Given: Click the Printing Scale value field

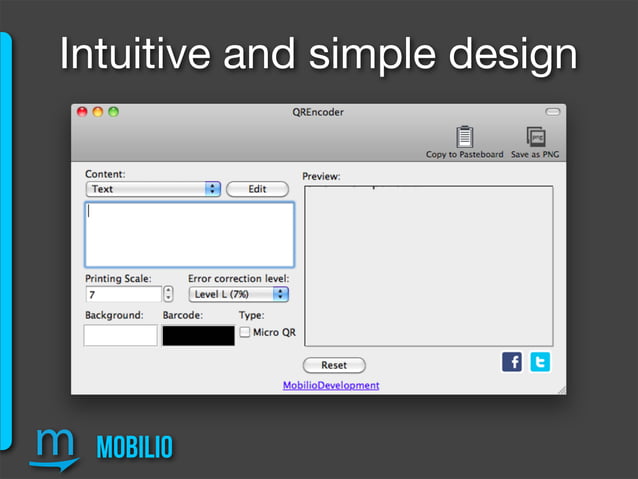Looking at the screenshot, I should [x=124, y=294].
